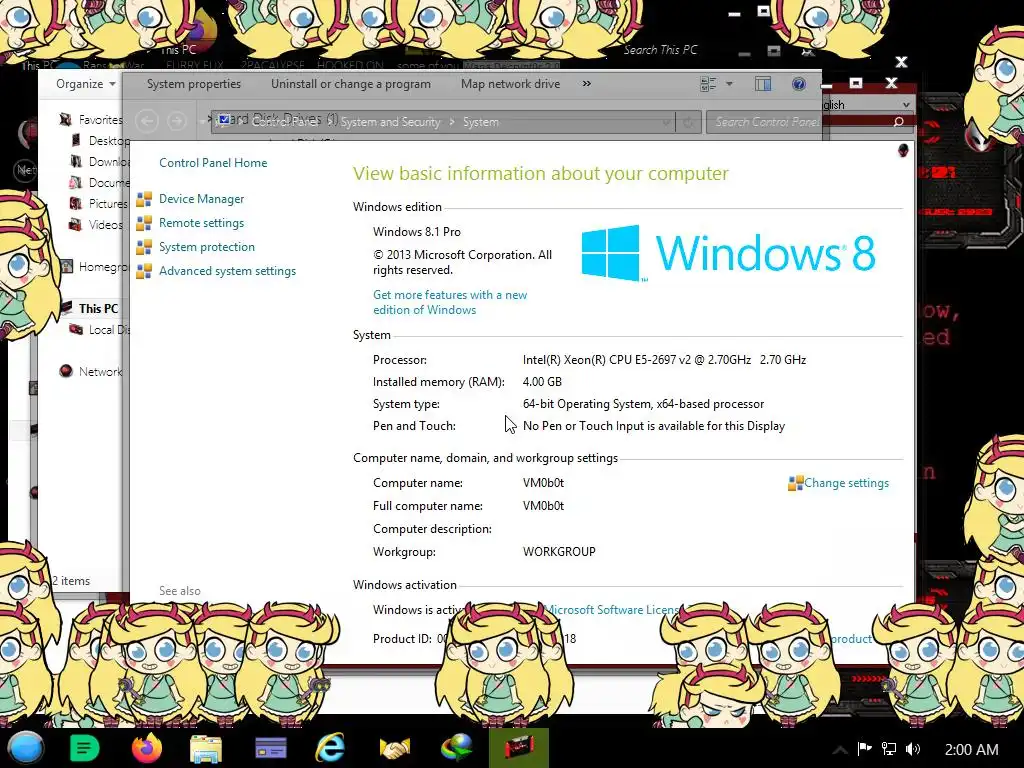
Task: Open Internet Download Manager on taskbar
Action: point(456,748)
